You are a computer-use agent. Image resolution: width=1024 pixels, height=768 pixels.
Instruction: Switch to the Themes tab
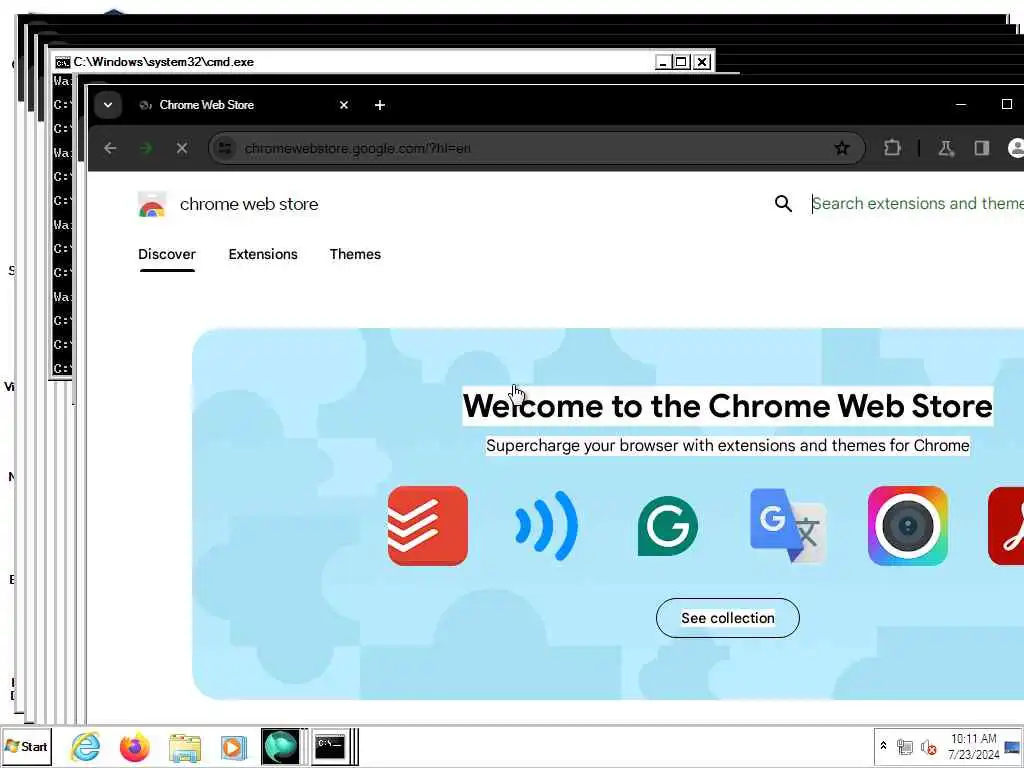pyautogui.click(x=355, y=255)
